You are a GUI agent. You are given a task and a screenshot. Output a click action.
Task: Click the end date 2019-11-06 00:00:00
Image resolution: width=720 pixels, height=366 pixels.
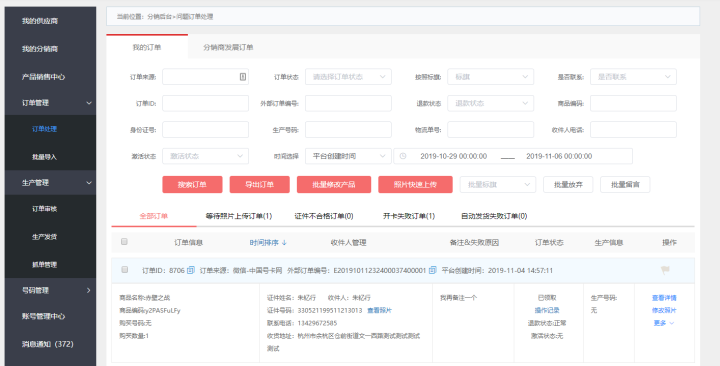[x=559, y=156]
